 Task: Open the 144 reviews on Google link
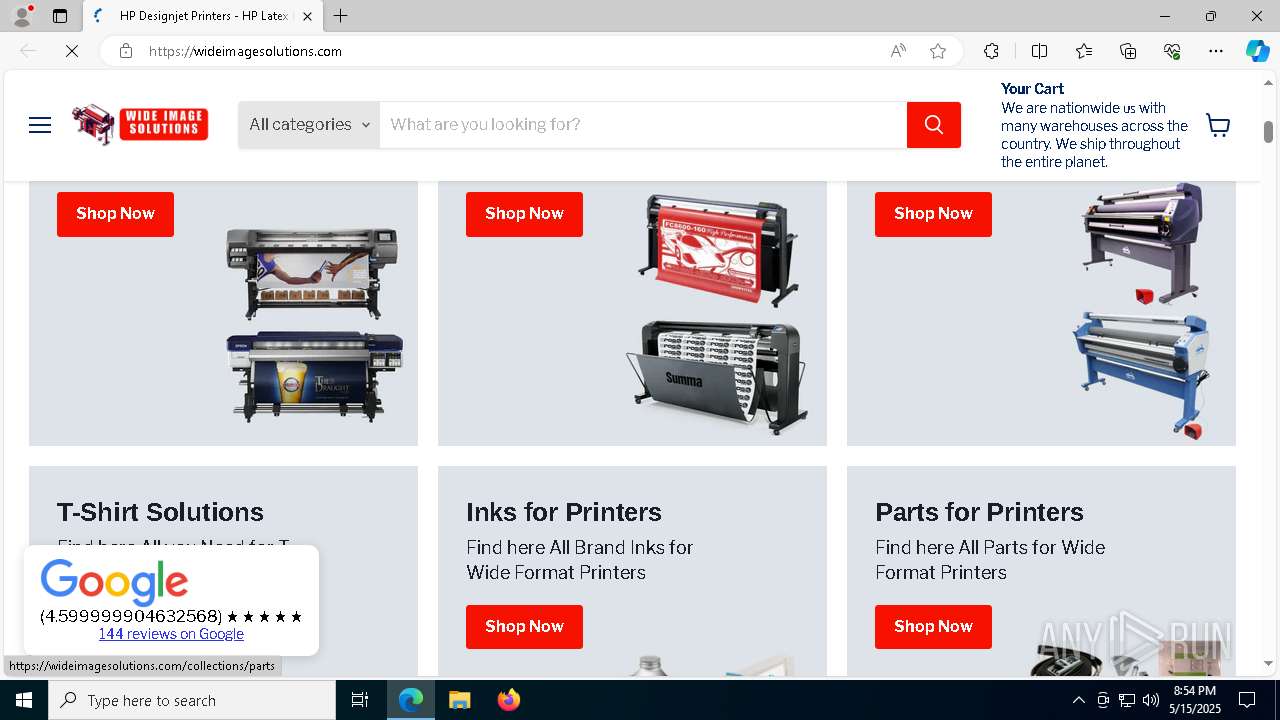tap(171, 634)
